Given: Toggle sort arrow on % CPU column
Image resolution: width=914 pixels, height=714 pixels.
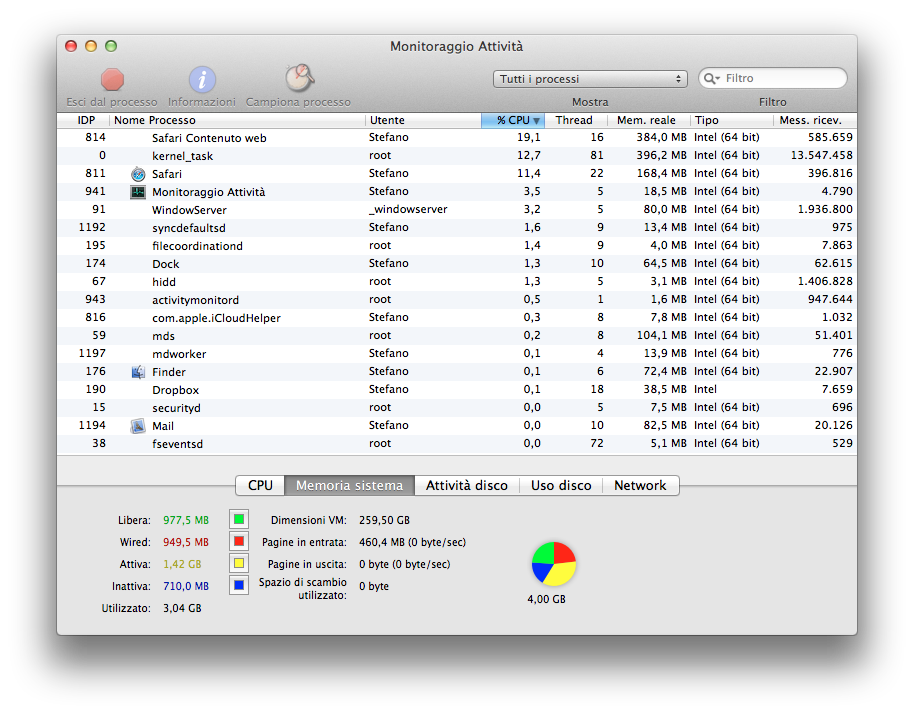Looking at the screenshot, I should coord(536,121).
